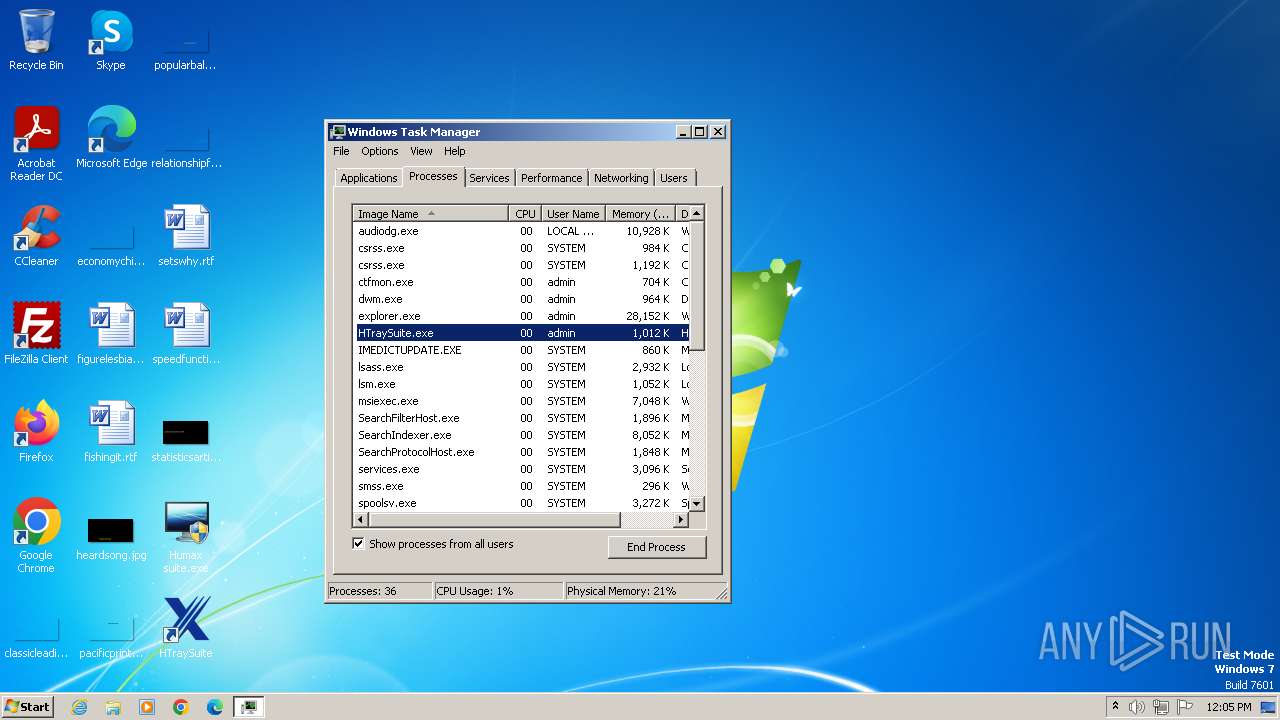Select the SearchIndexer.exe process
The image size is (1280, 720).
point(521,435)
